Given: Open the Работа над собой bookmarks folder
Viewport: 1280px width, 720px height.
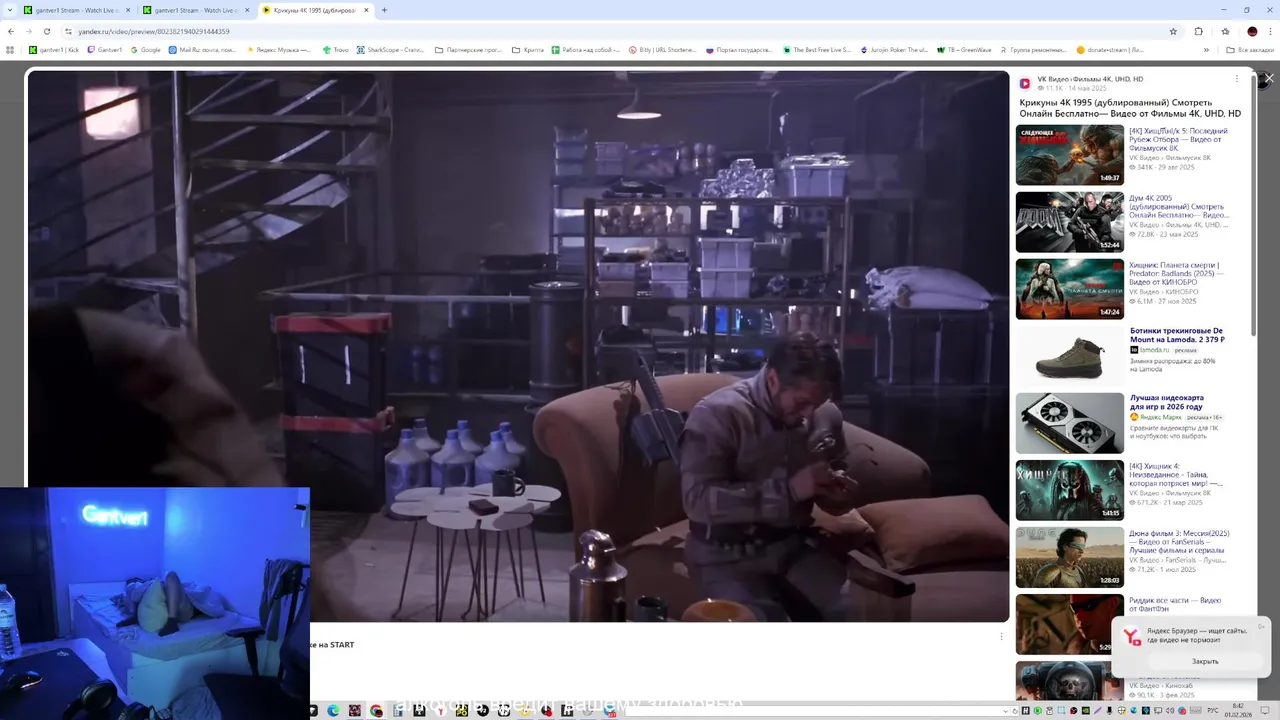Looking at the screenshot, I should pos(586,49).
